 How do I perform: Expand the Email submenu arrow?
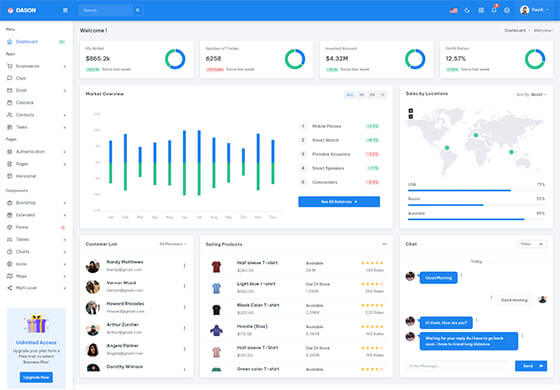coord(65,91)
